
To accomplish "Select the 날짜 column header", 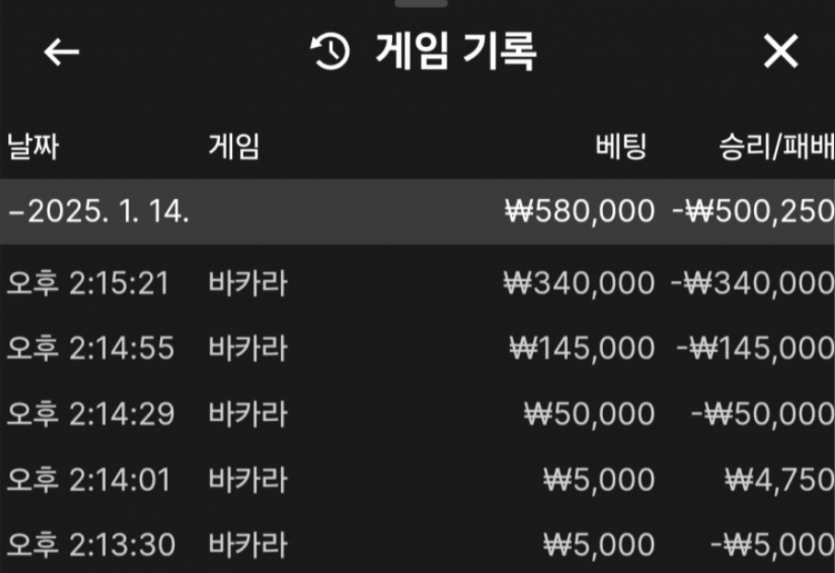I will point(33,146).
